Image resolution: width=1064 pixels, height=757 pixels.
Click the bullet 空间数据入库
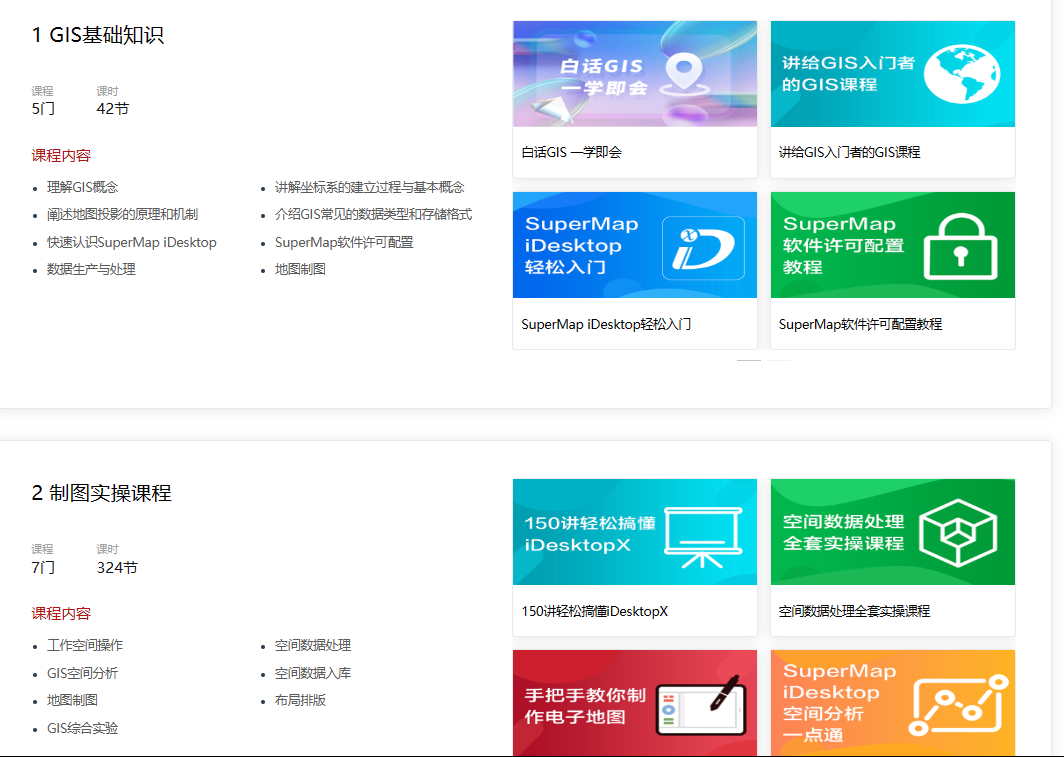click(x=313, y=673)
